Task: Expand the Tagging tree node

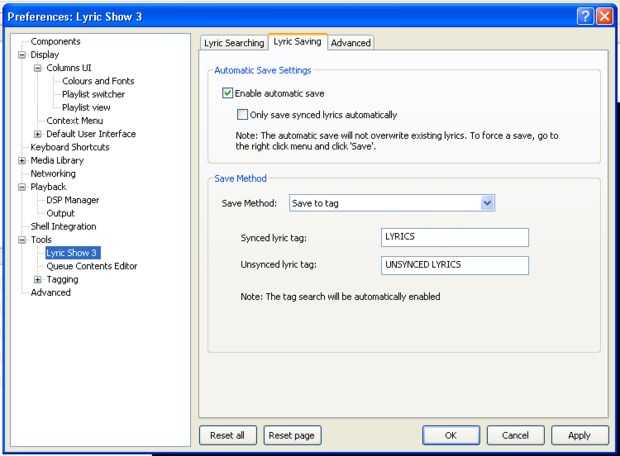Action: [38, 280]
